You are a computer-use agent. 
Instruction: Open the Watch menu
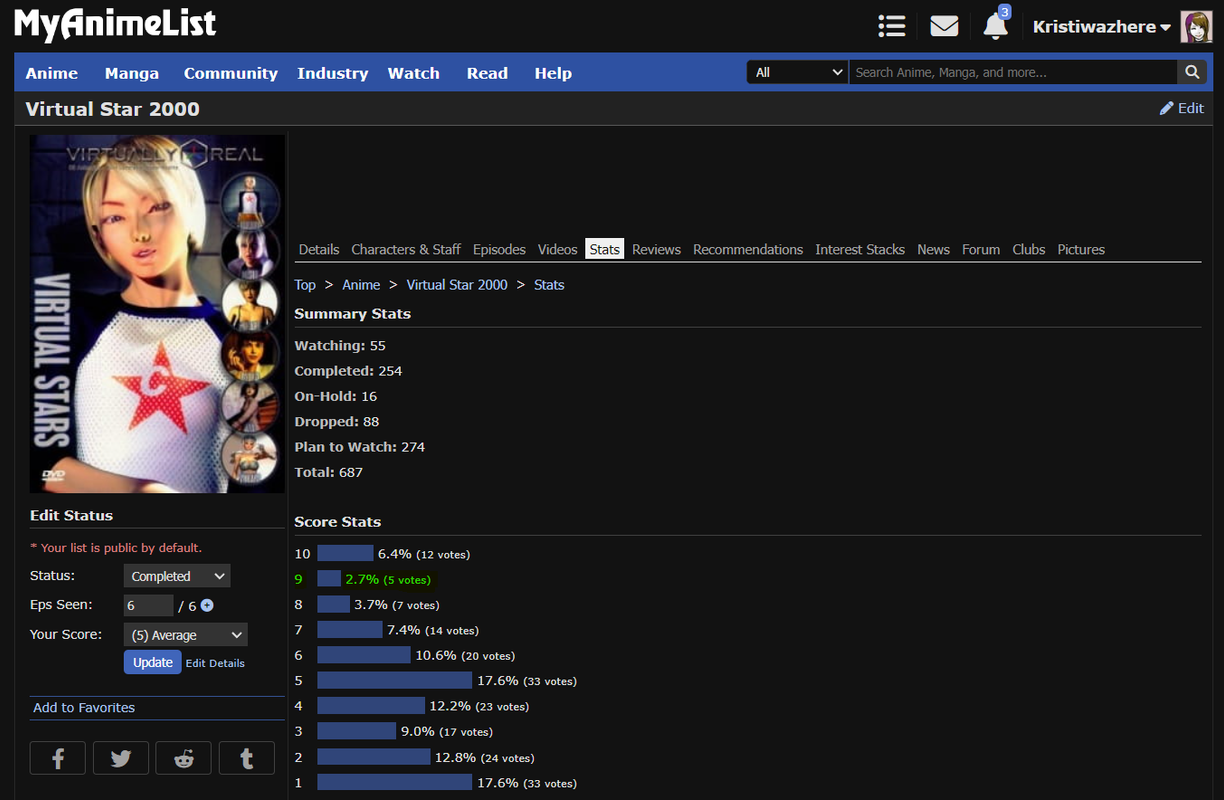coord(414,73)
